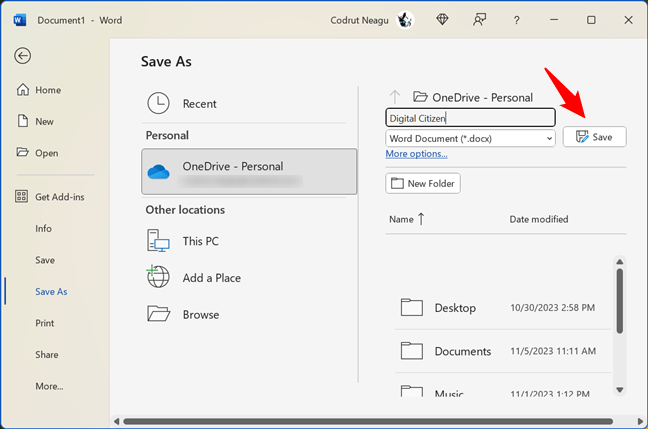Click the file name text field
This screenshot has height=429, width=648.
tap(470, 118)
